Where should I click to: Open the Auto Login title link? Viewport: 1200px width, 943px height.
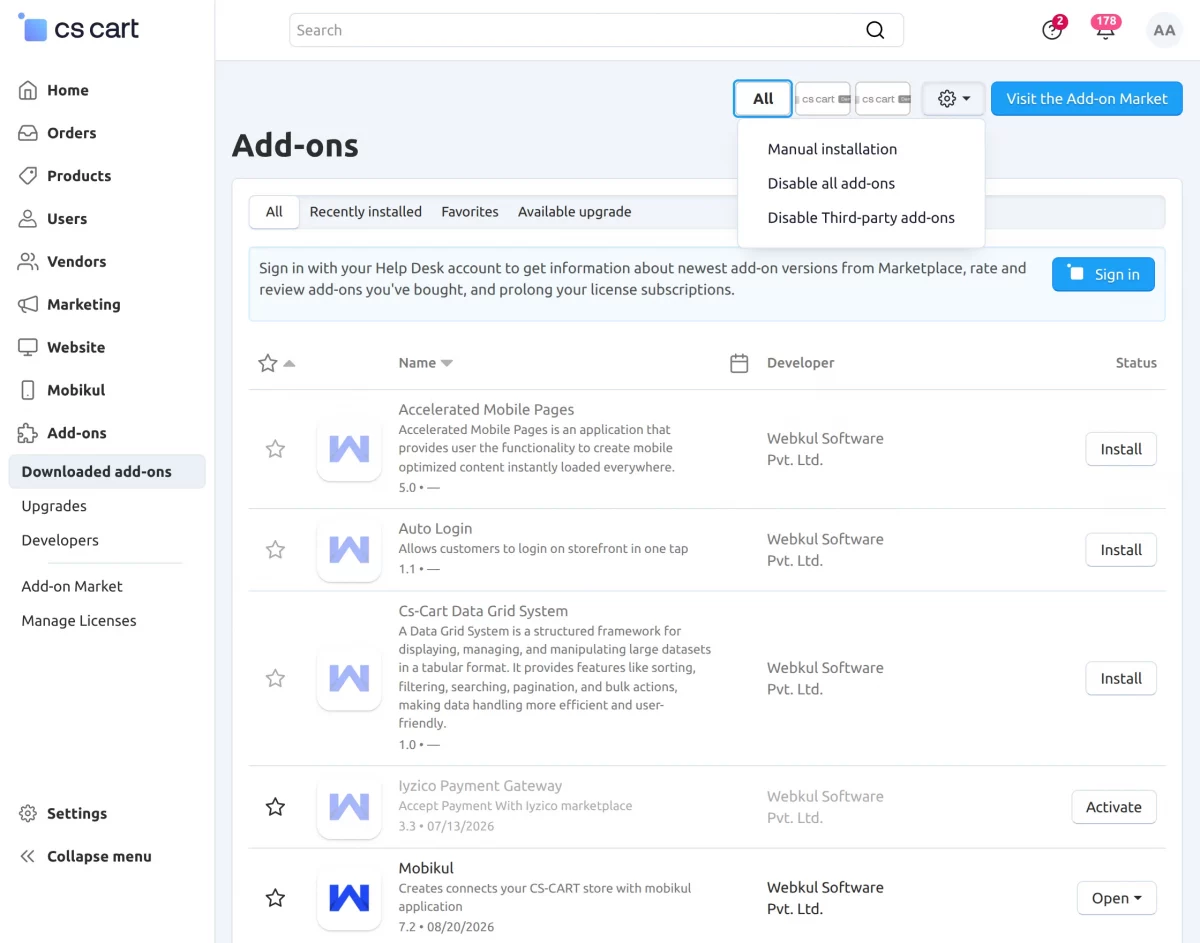[435, 528]
